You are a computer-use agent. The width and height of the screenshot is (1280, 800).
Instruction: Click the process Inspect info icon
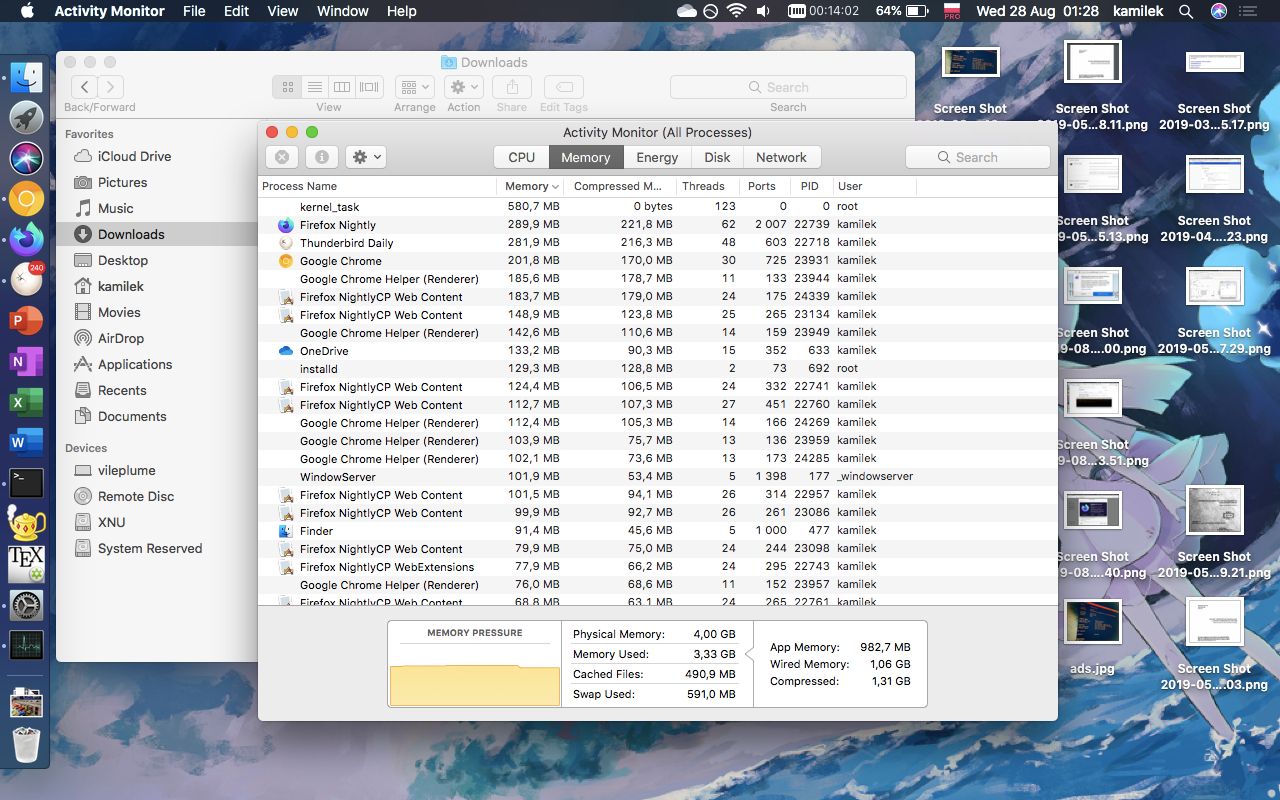pyautogui.click(x=321, y=157)
